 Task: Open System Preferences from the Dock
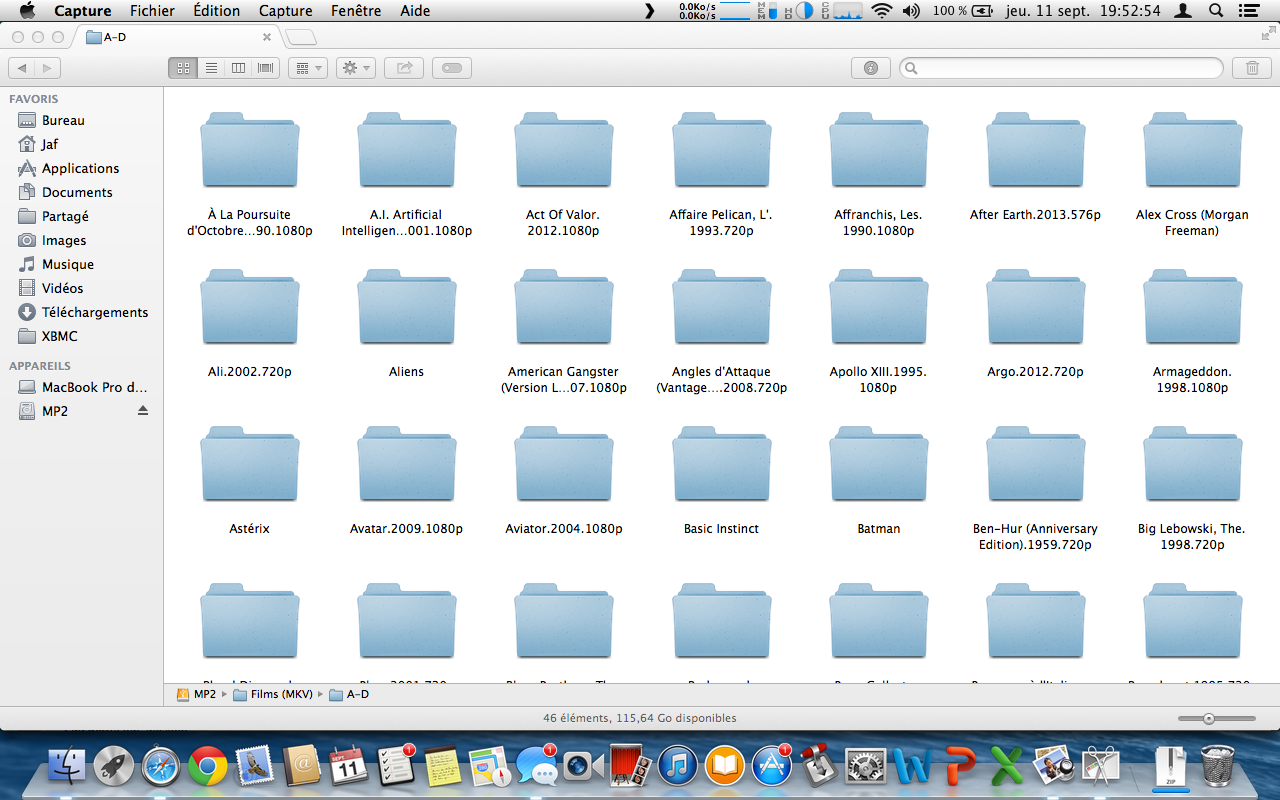[x=866, y=767]
